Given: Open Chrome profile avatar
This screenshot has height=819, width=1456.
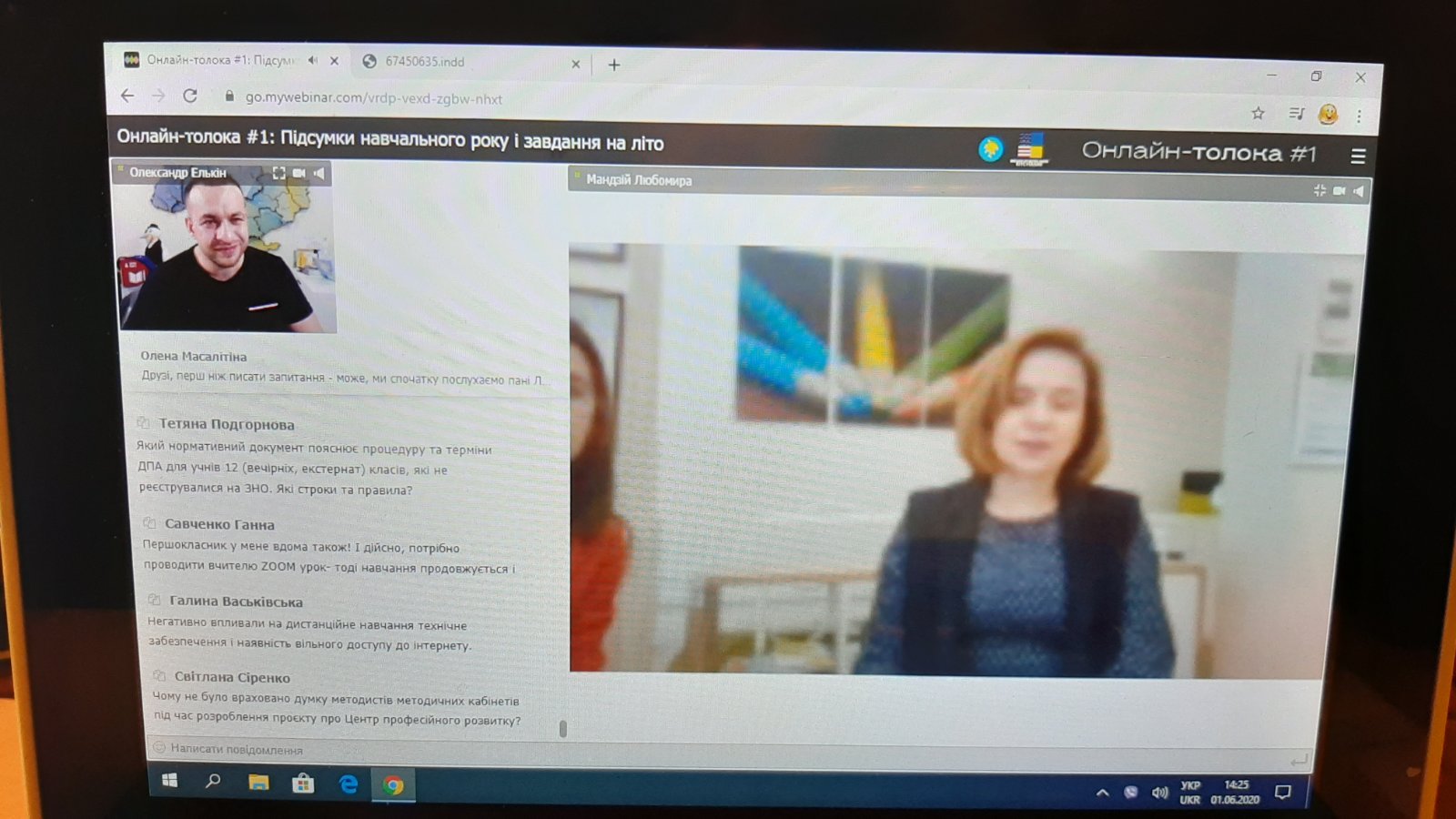Looking at the screenshot, I should pyautogui.click(x=1329, y=114).
